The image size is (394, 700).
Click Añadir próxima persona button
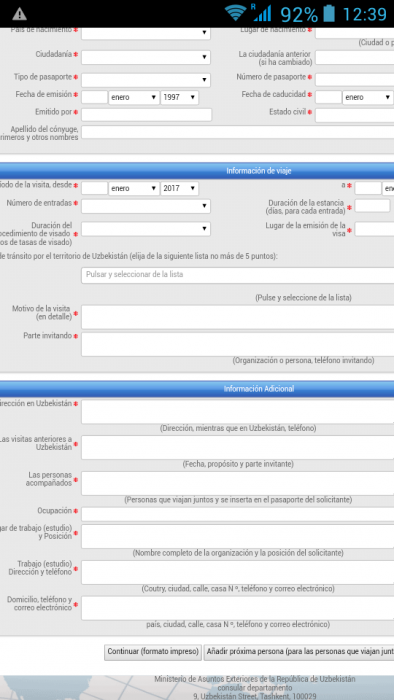tap(299, 652)
